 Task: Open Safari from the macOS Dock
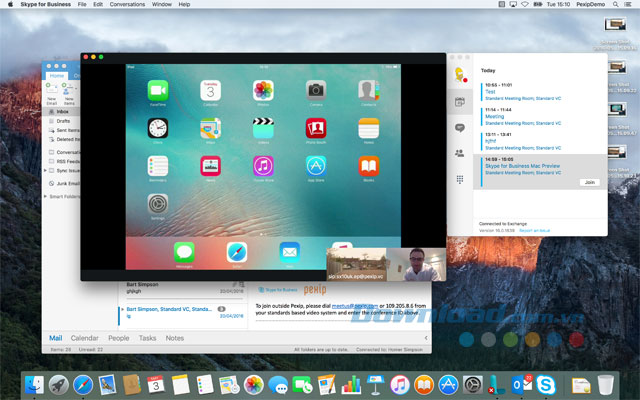click(84, 384)
